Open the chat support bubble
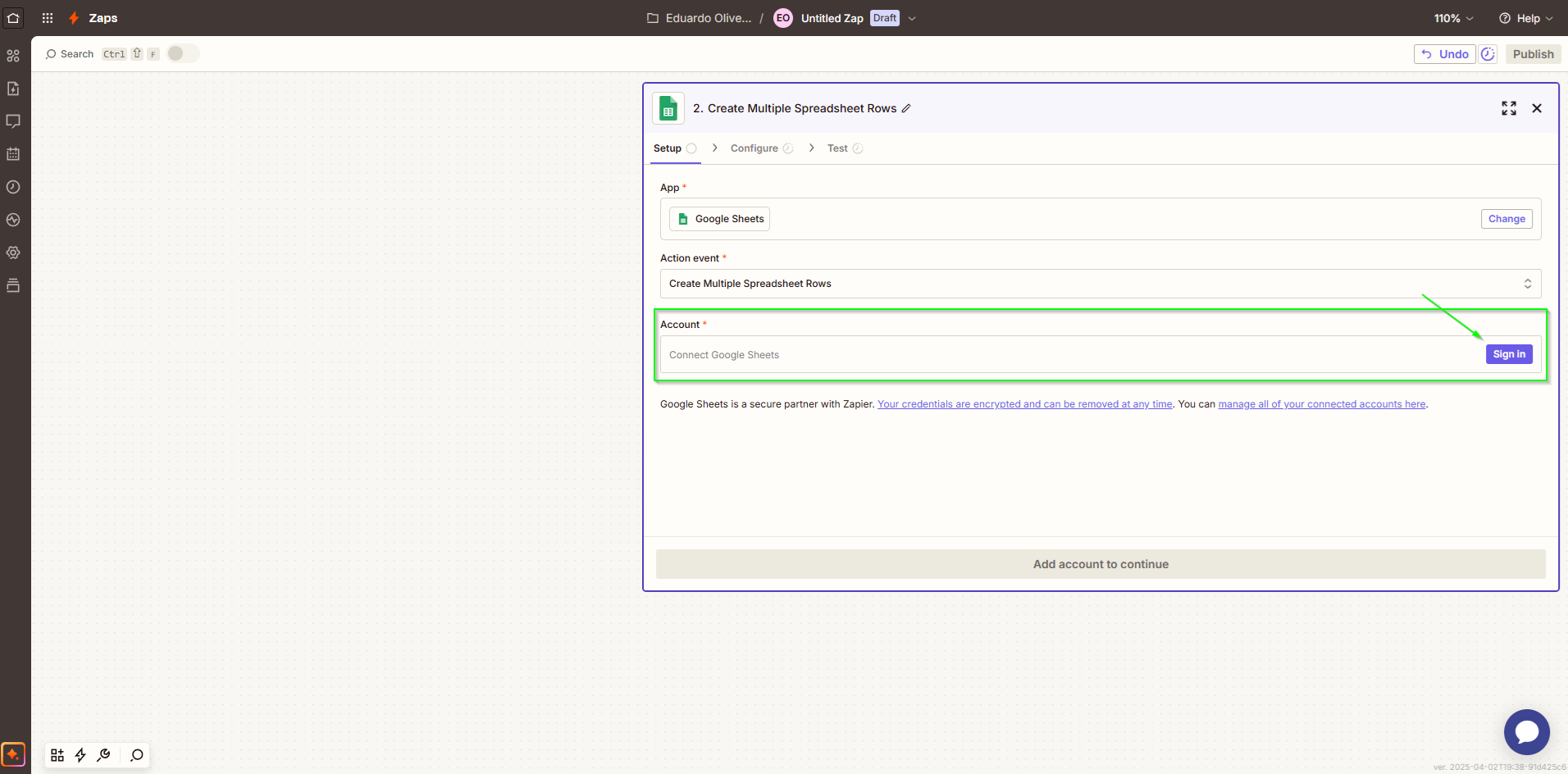 point(1526,732)
